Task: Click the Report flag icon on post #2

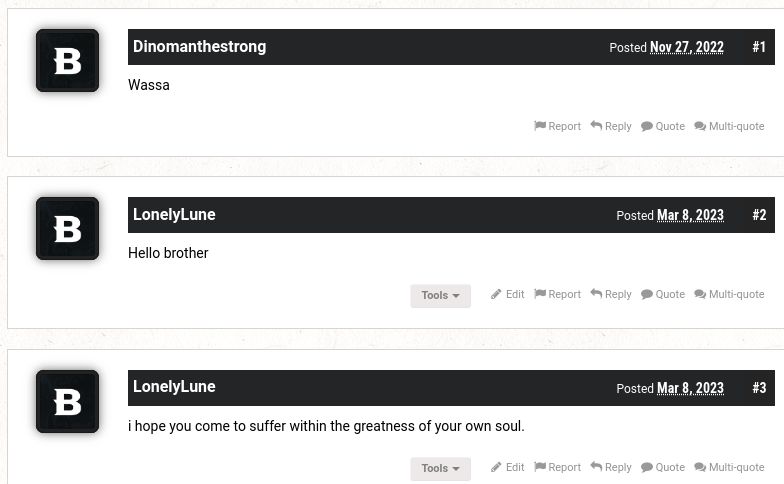Action: [540, 294]
